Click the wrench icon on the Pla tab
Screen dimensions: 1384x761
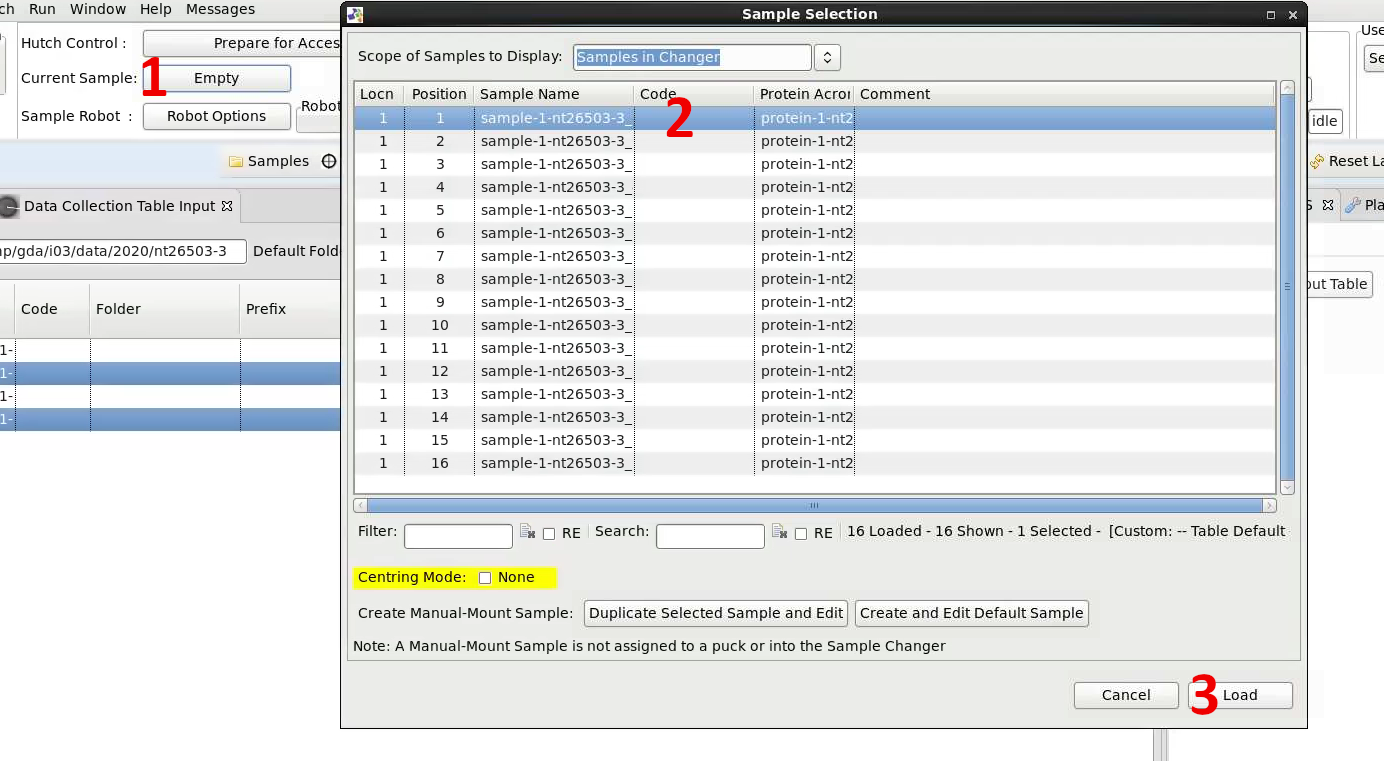(1352, 205)
